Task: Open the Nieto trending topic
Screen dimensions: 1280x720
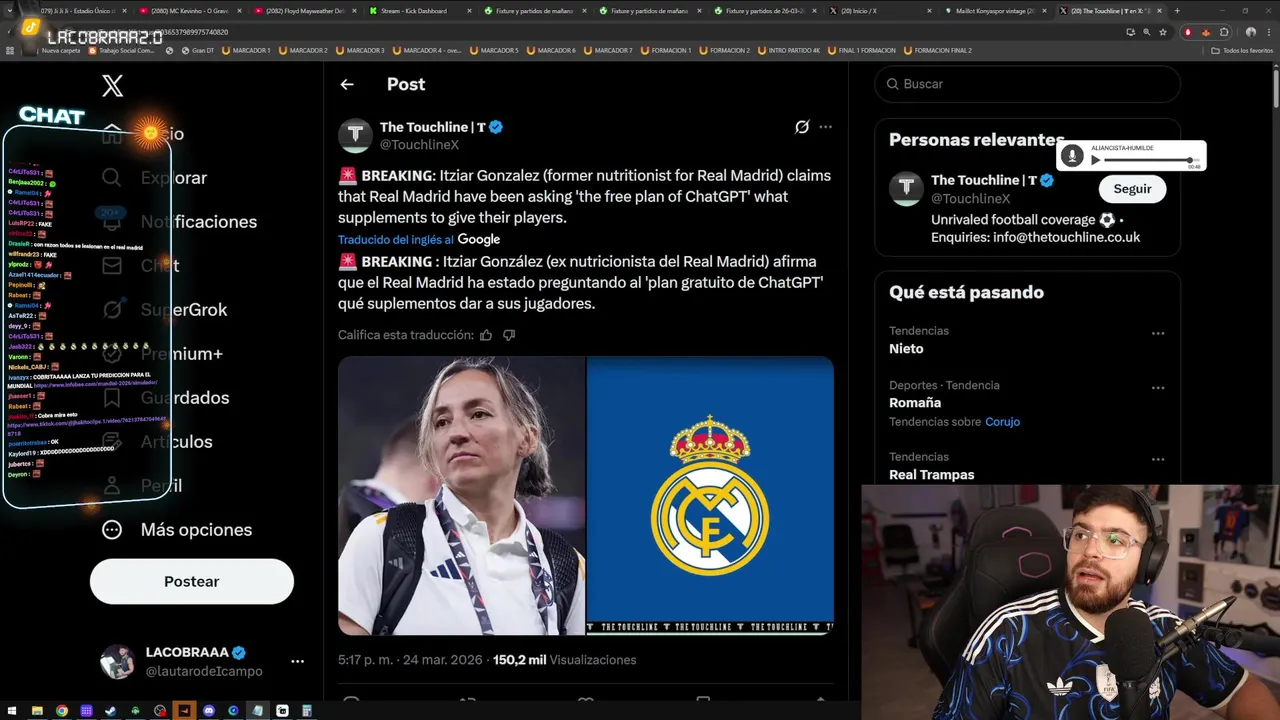Action: (906, 349)
